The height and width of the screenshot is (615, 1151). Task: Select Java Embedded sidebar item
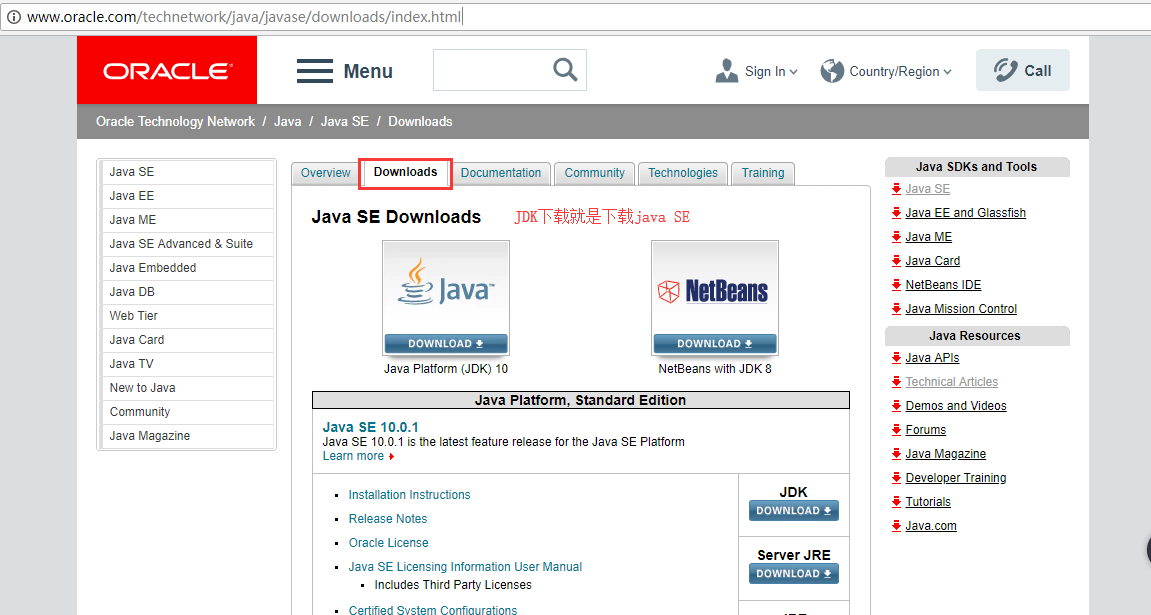(x=187, y=268)
